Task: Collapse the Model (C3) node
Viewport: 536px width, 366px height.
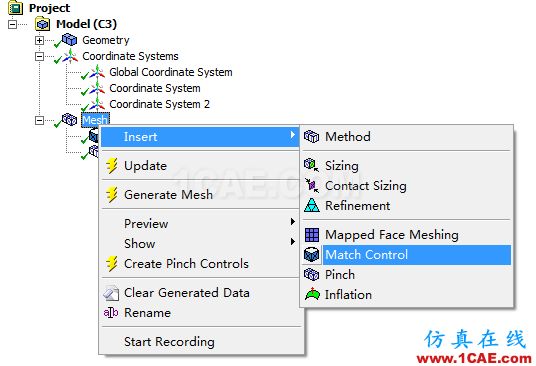Action: pos(12,24)
